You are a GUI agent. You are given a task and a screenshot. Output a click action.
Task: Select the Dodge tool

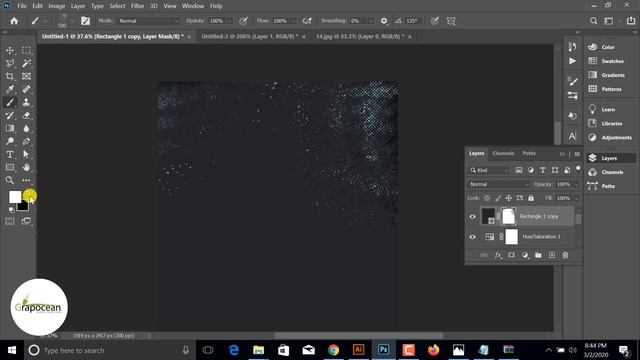10,142
